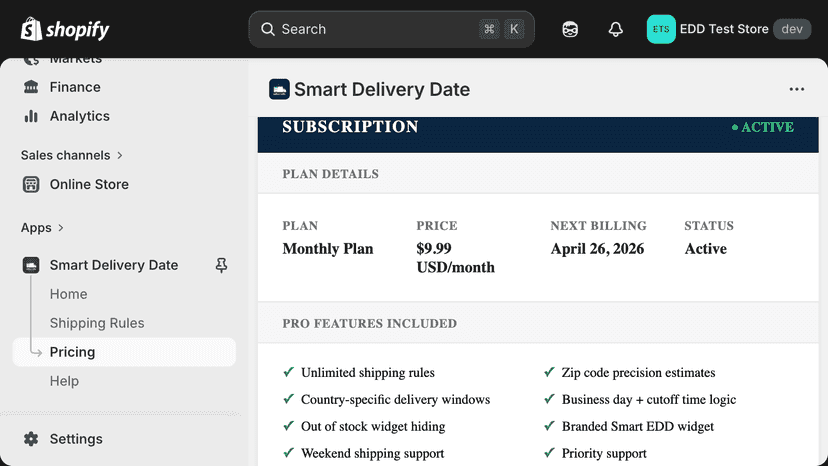
Task: Go to Smart Delivery Date Home
Action: click(69, 294)
